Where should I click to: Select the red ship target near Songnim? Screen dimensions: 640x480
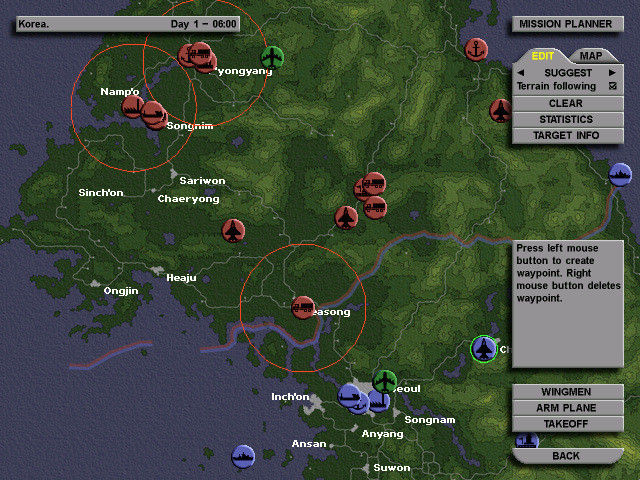point(153,113)
